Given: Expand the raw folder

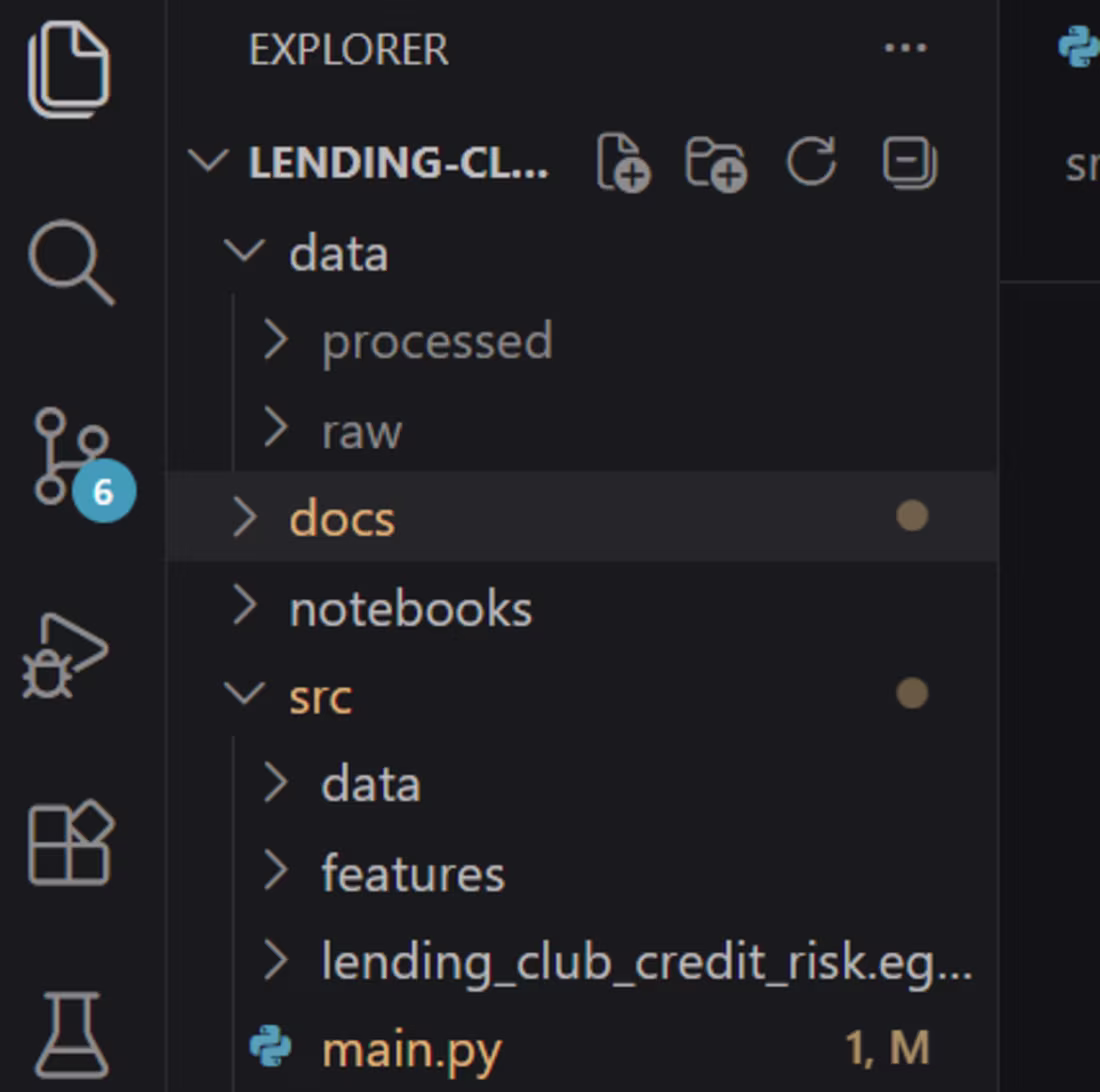Looking at the screenshot, I should 361,432.
